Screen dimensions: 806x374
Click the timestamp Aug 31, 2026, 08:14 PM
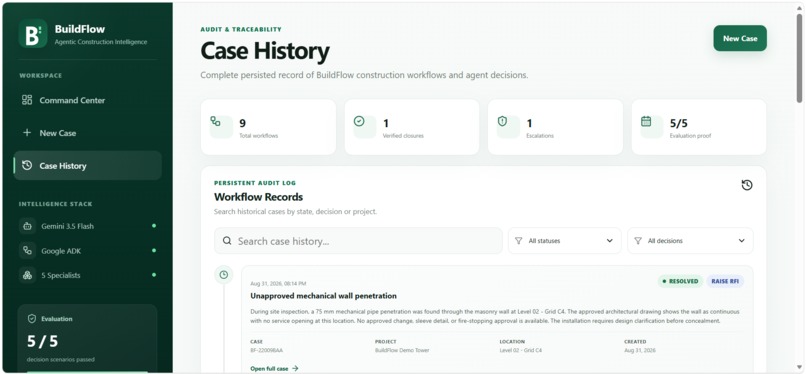pyautogui.click(x=278, y=284)
